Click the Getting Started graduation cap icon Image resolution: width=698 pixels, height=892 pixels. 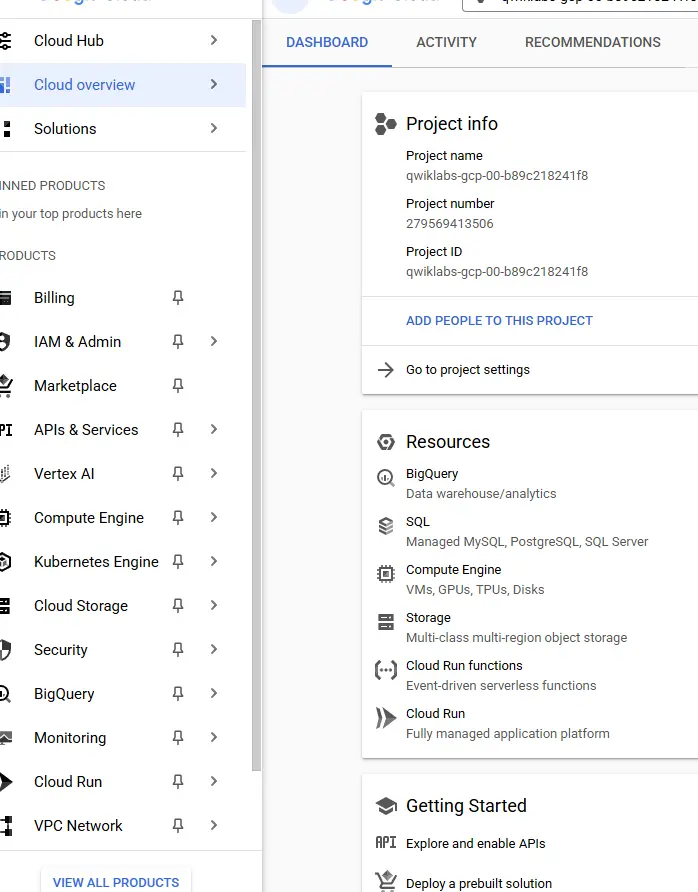pos(386,806)
